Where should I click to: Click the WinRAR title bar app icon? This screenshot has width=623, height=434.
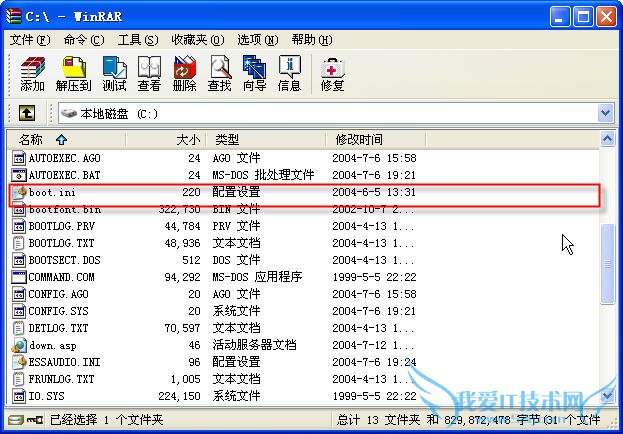14,16
